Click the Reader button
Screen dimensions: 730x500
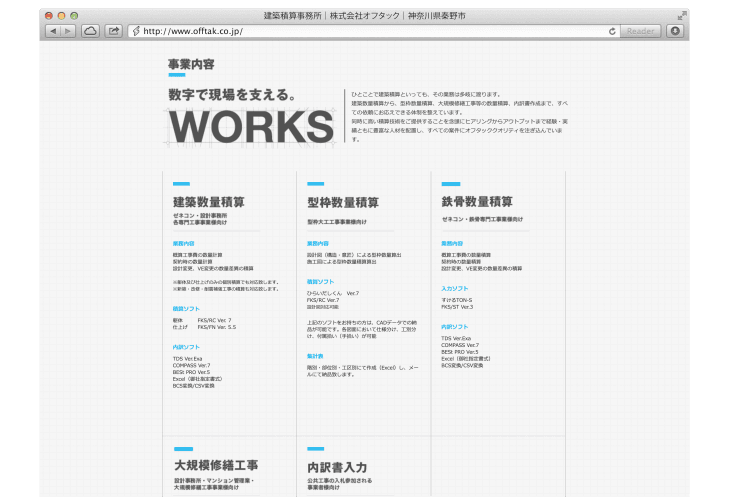[640, 31]
